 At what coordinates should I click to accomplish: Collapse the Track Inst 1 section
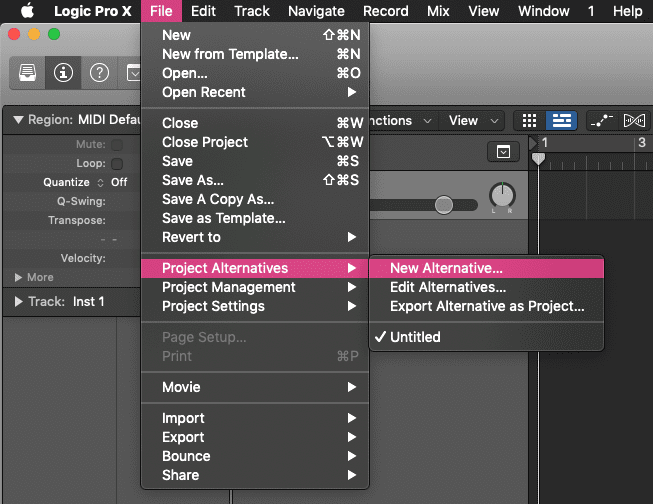pyautogui.click(x=18, y=301)
